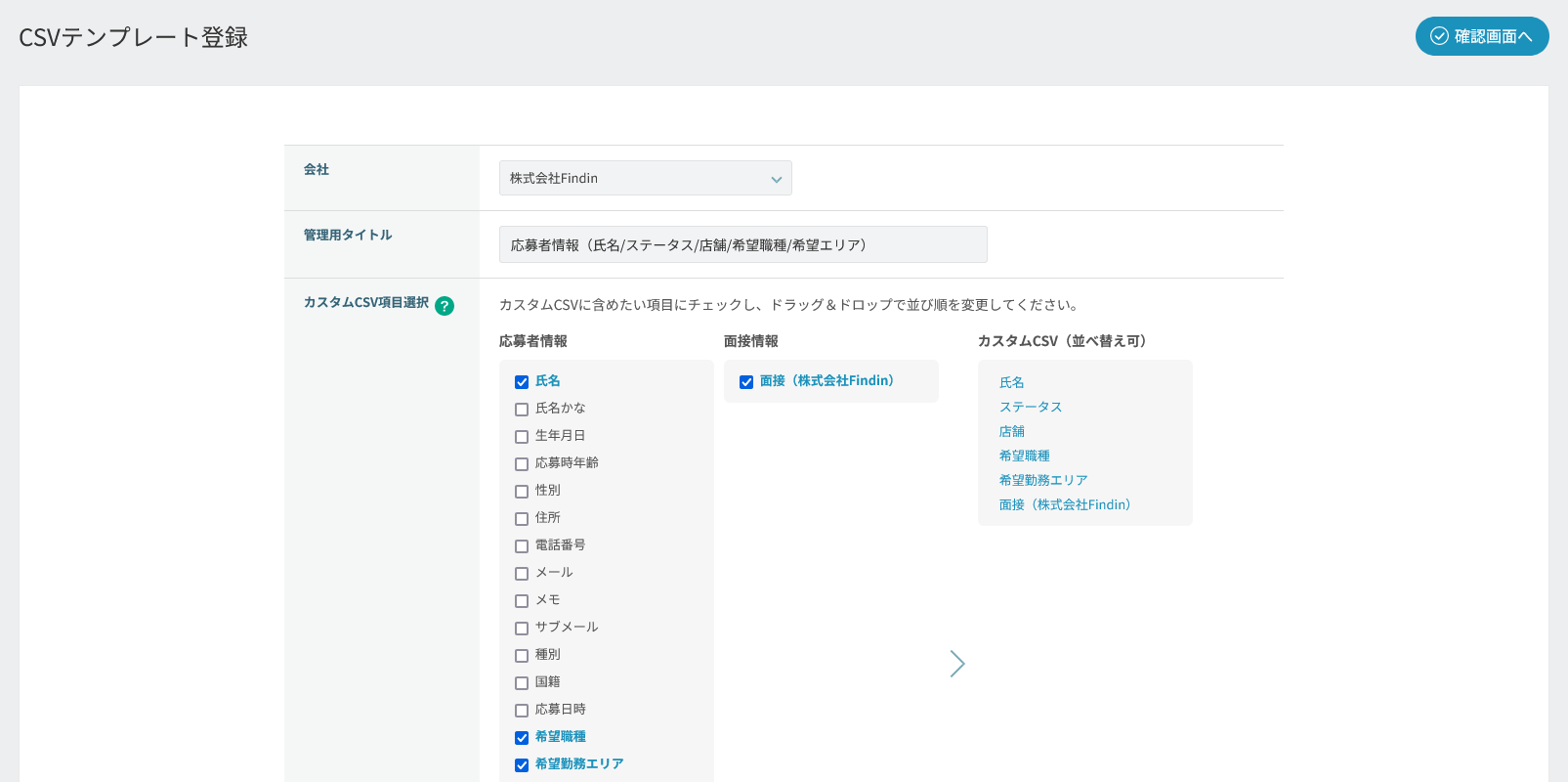This screenshot has height=782, width=1568.
Task: Select 希望勤務エリア item in custom CSV list
Action: click(x=1042, y=480)
